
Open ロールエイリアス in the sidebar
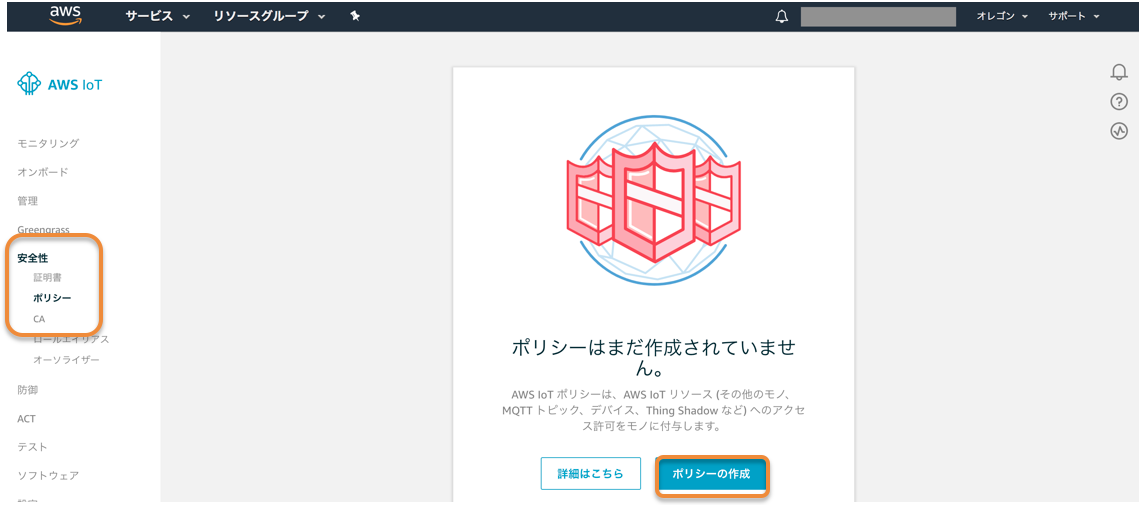tap(71, 340)
